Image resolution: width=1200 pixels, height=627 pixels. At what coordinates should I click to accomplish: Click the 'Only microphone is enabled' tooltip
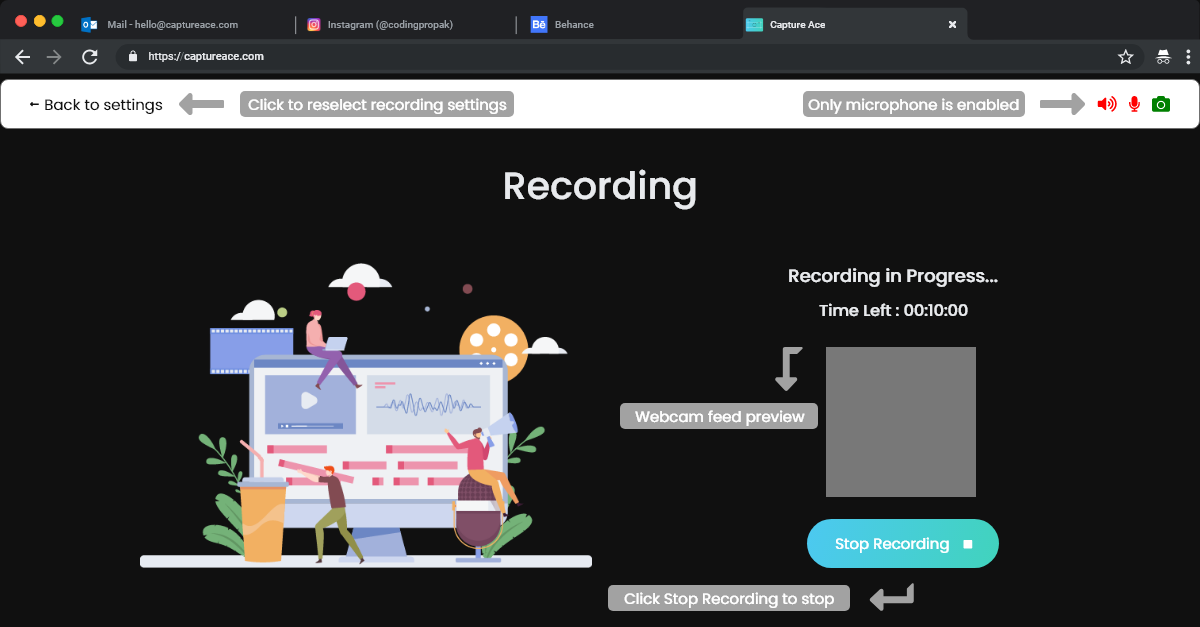[913, 105]
